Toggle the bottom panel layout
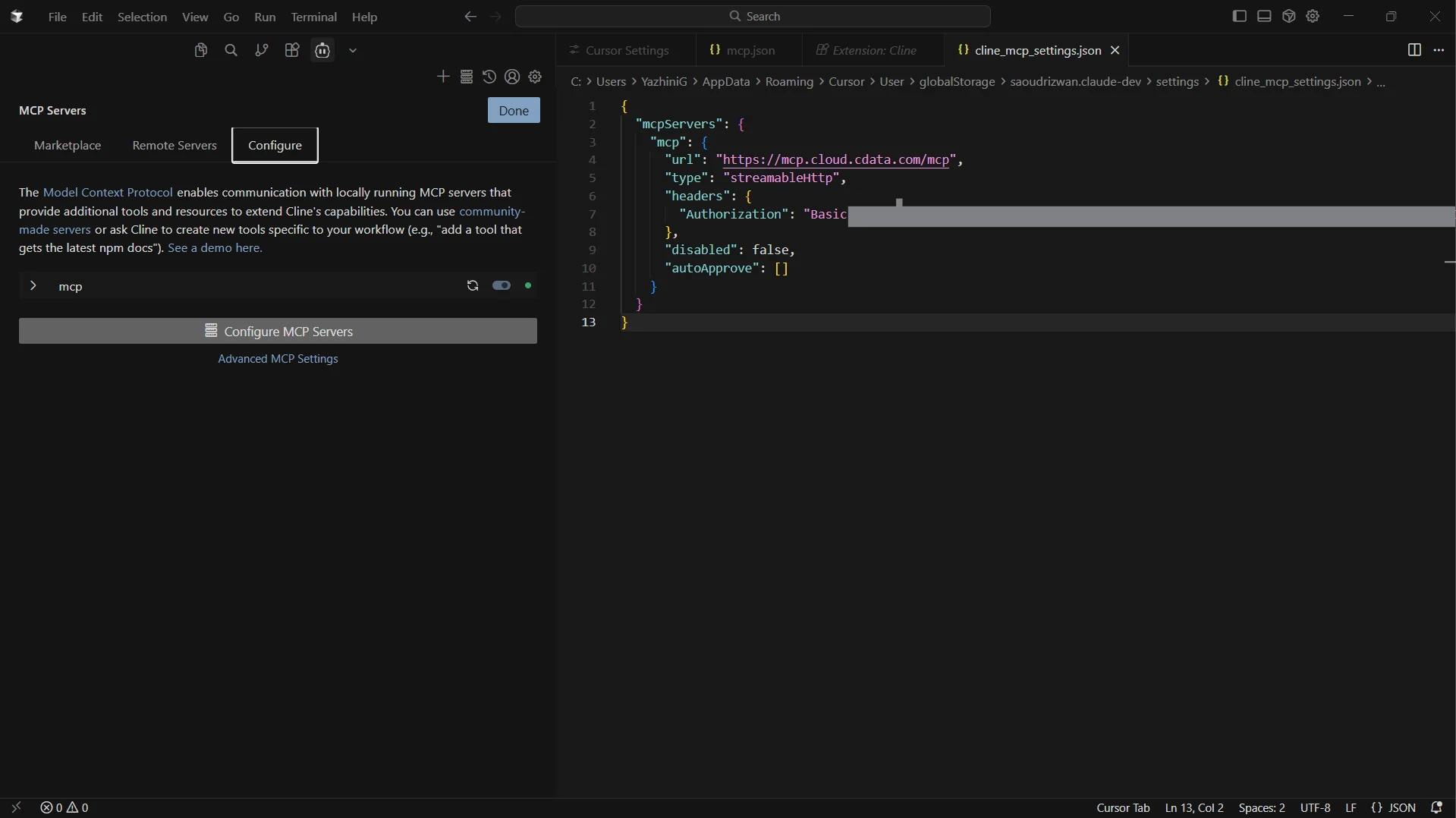Viewport: 1456px width, 818px height. click(1264, 16)
